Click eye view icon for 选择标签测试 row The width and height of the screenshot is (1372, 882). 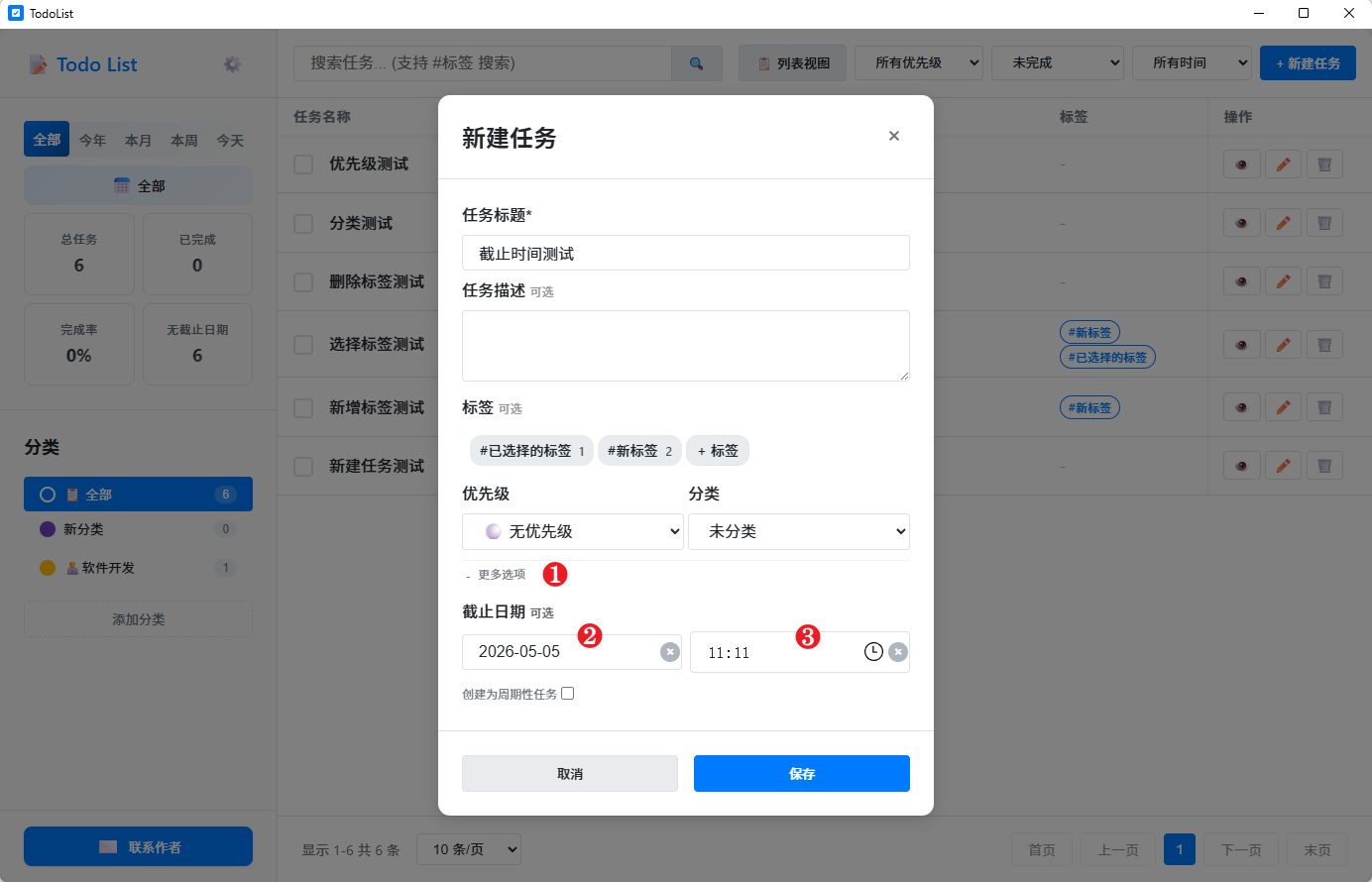[1241, 345]
